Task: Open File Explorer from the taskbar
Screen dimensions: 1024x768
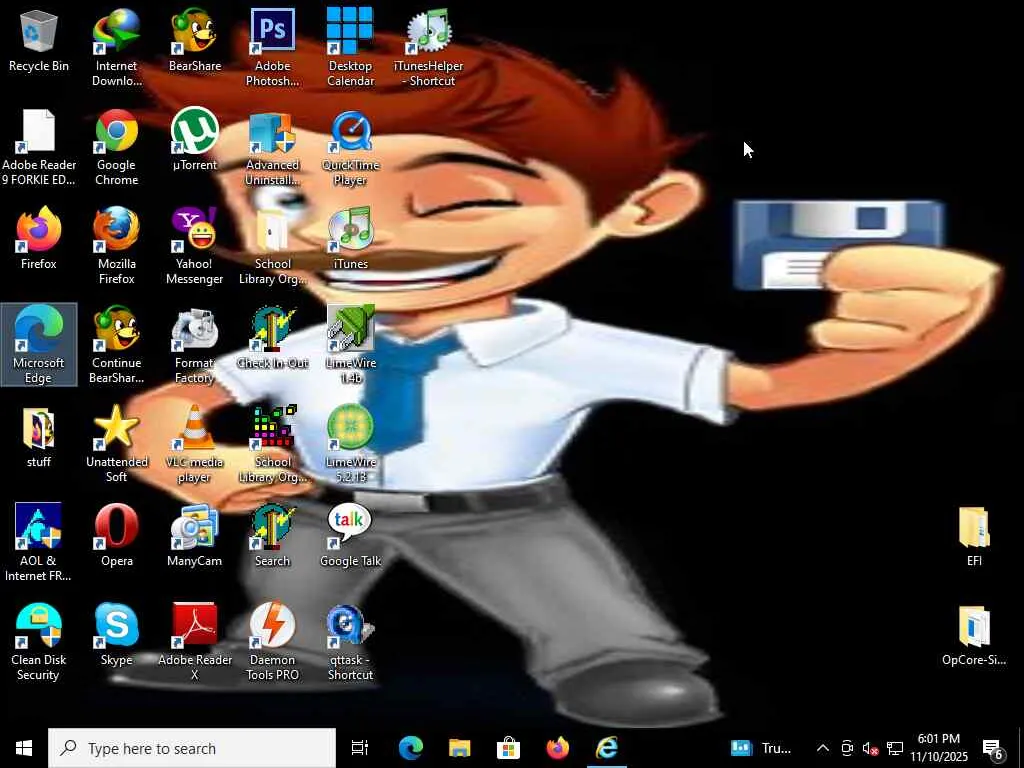Action: coord(460,748)
